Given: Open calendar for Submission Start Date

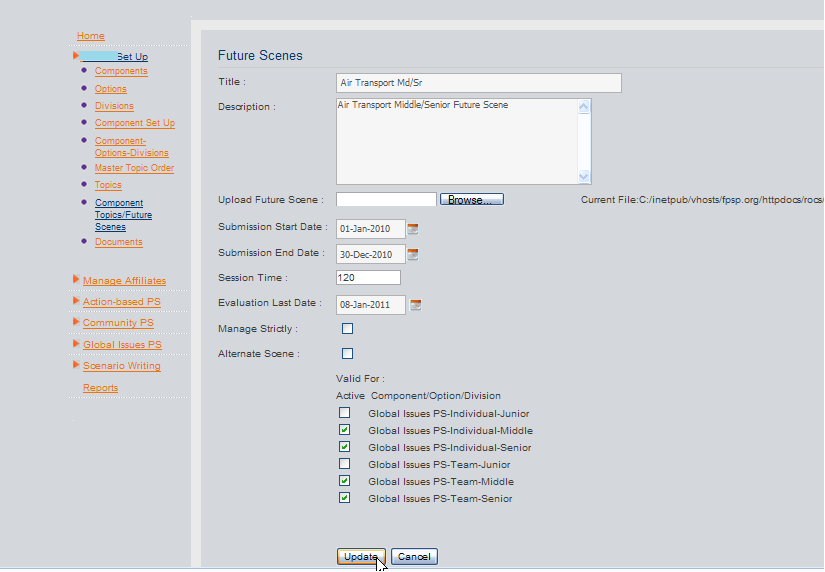Looking at the screenshot, I should [412, 229].
